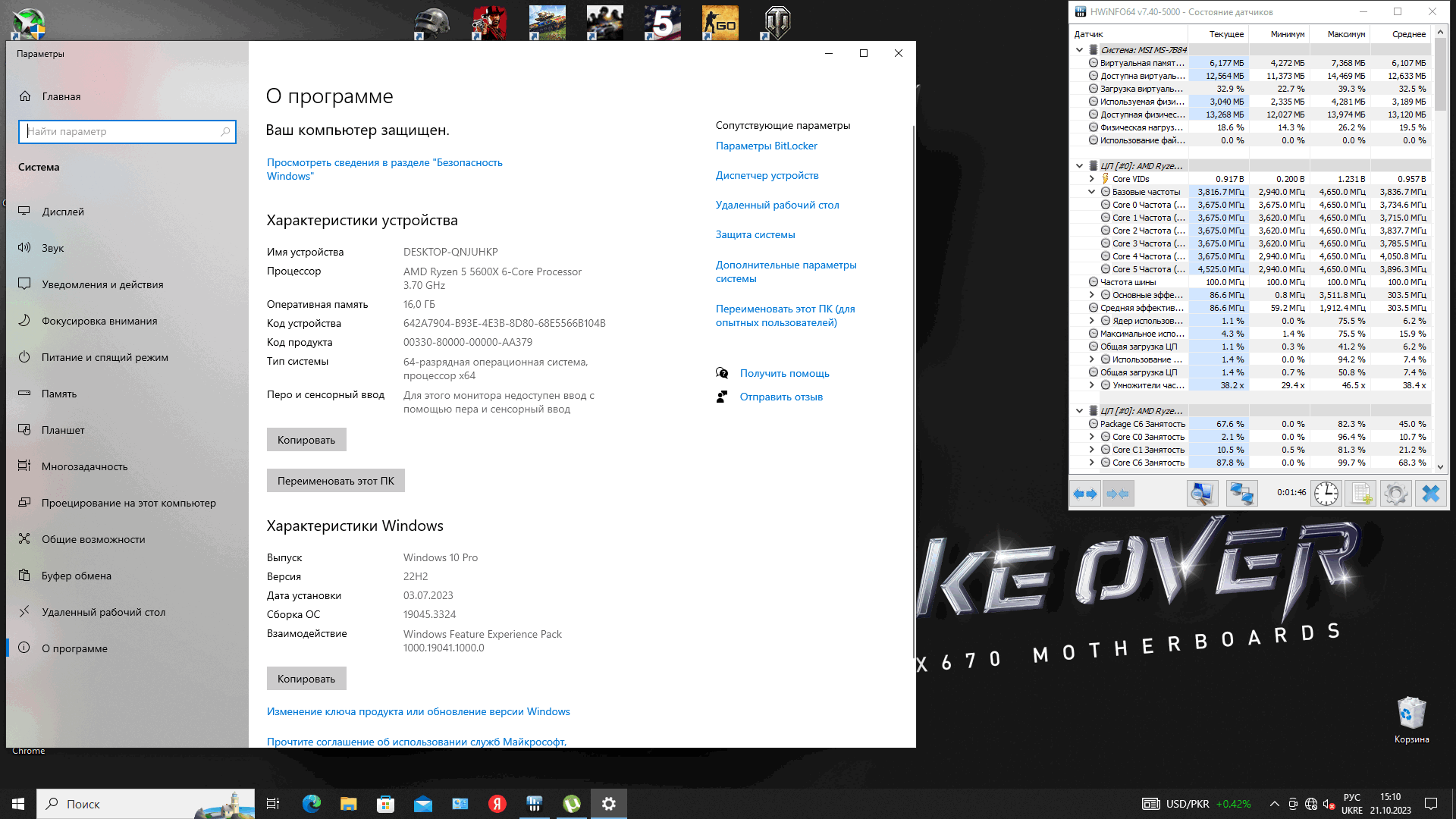
Task: Go to Главная in Settings
Action: coord(127,96)
